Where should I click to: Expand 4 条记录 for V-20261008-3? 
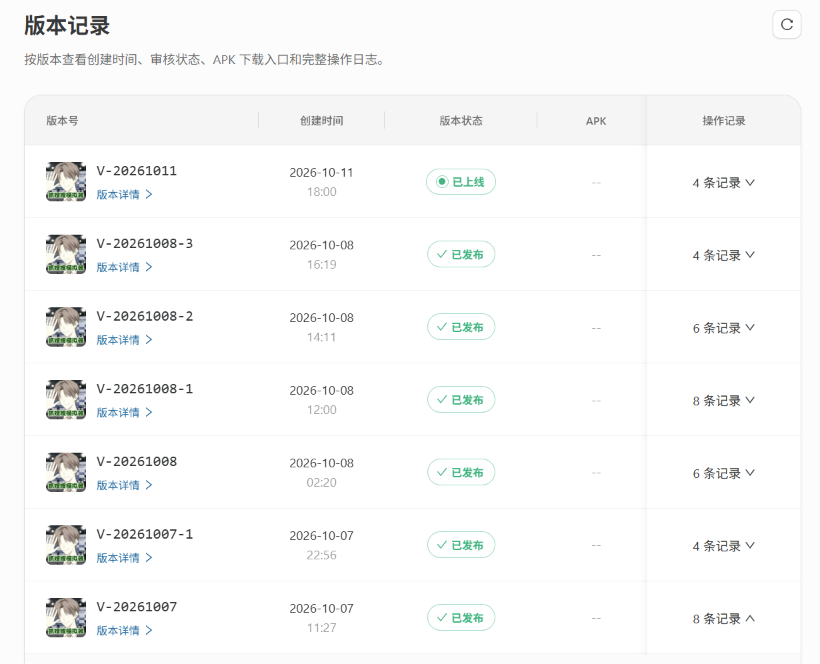[724, 255]
